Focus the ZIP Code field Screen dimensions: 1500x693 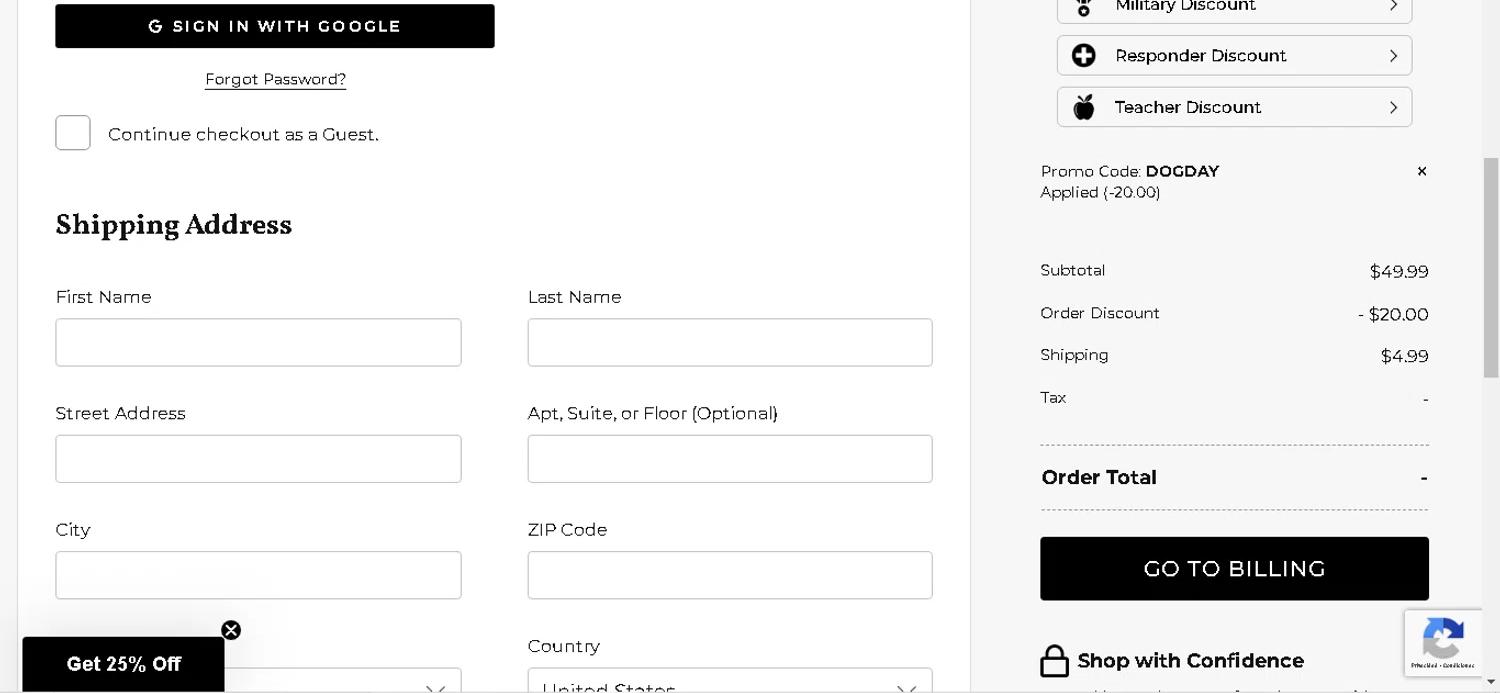pyautogui.click(x=730, y=576)
